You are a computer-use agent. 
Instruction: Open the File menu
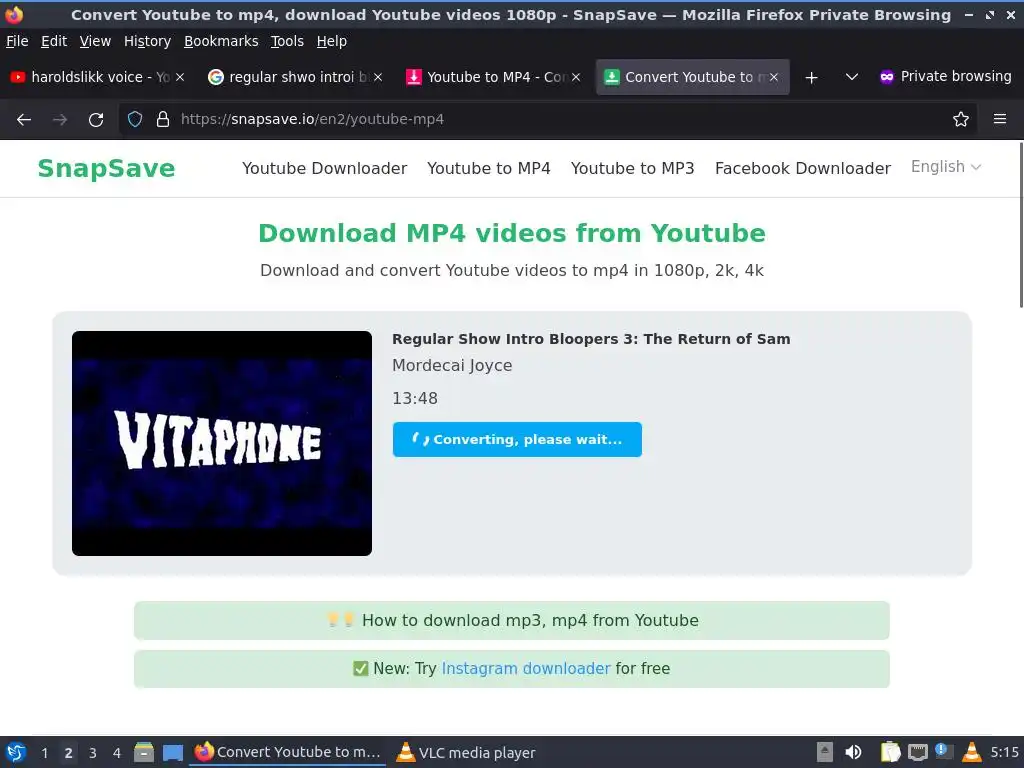pos(17,41)
